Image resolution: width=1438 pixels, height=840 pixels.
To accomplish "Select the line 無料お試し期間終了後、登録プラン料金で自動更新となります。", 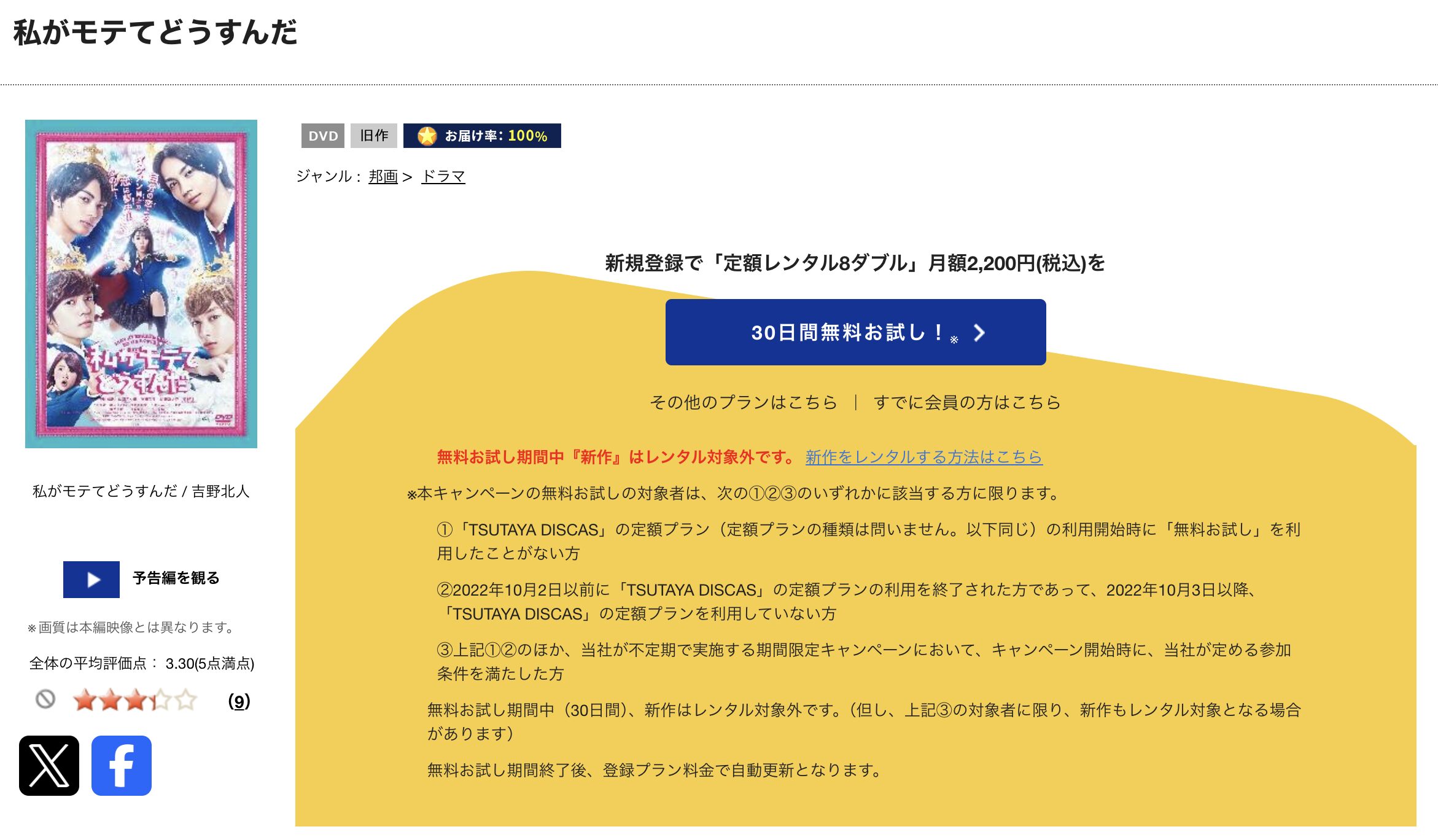I will (655, 770).
